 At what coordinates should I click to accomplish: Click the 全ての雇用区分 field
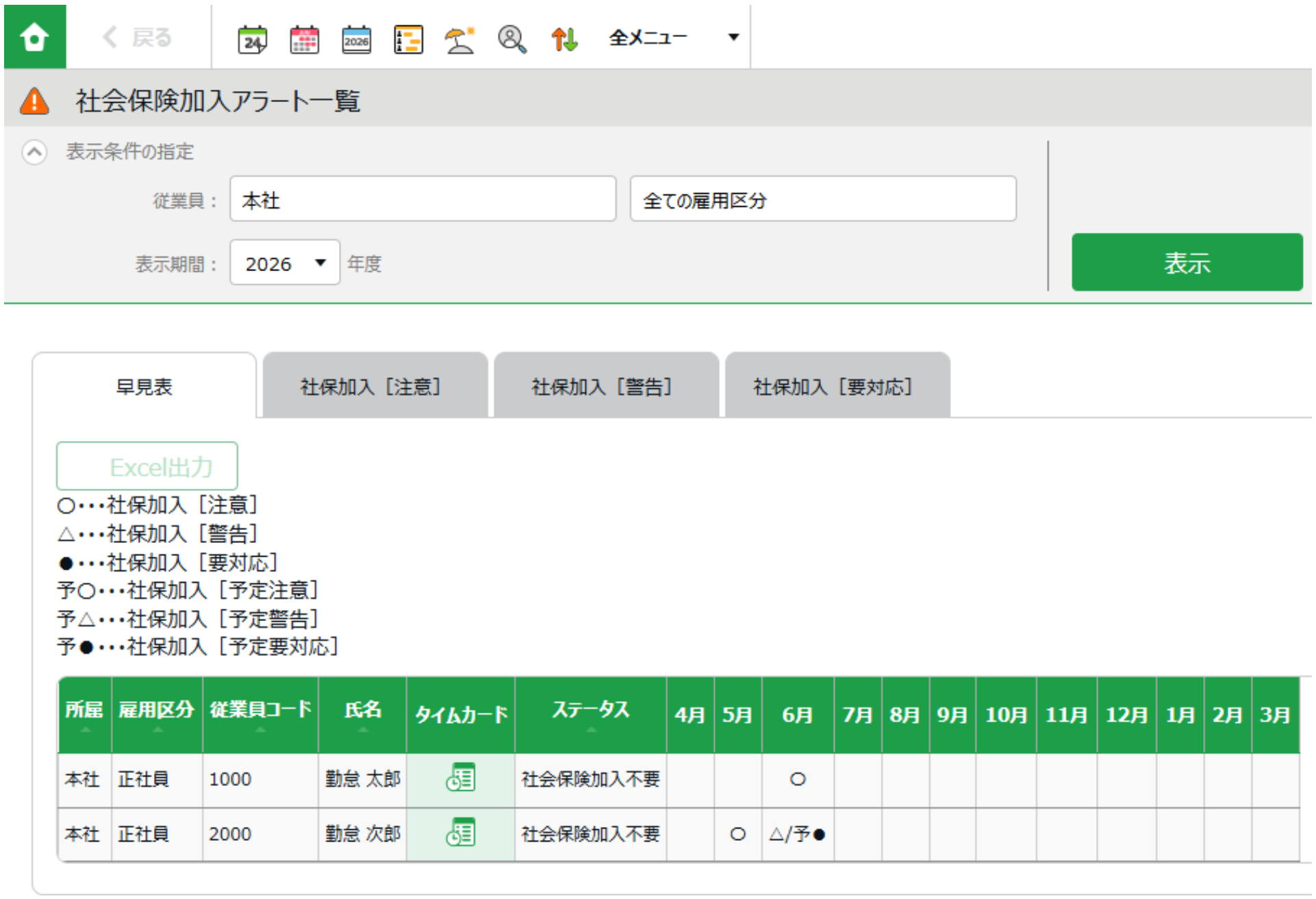click(823, 199)
